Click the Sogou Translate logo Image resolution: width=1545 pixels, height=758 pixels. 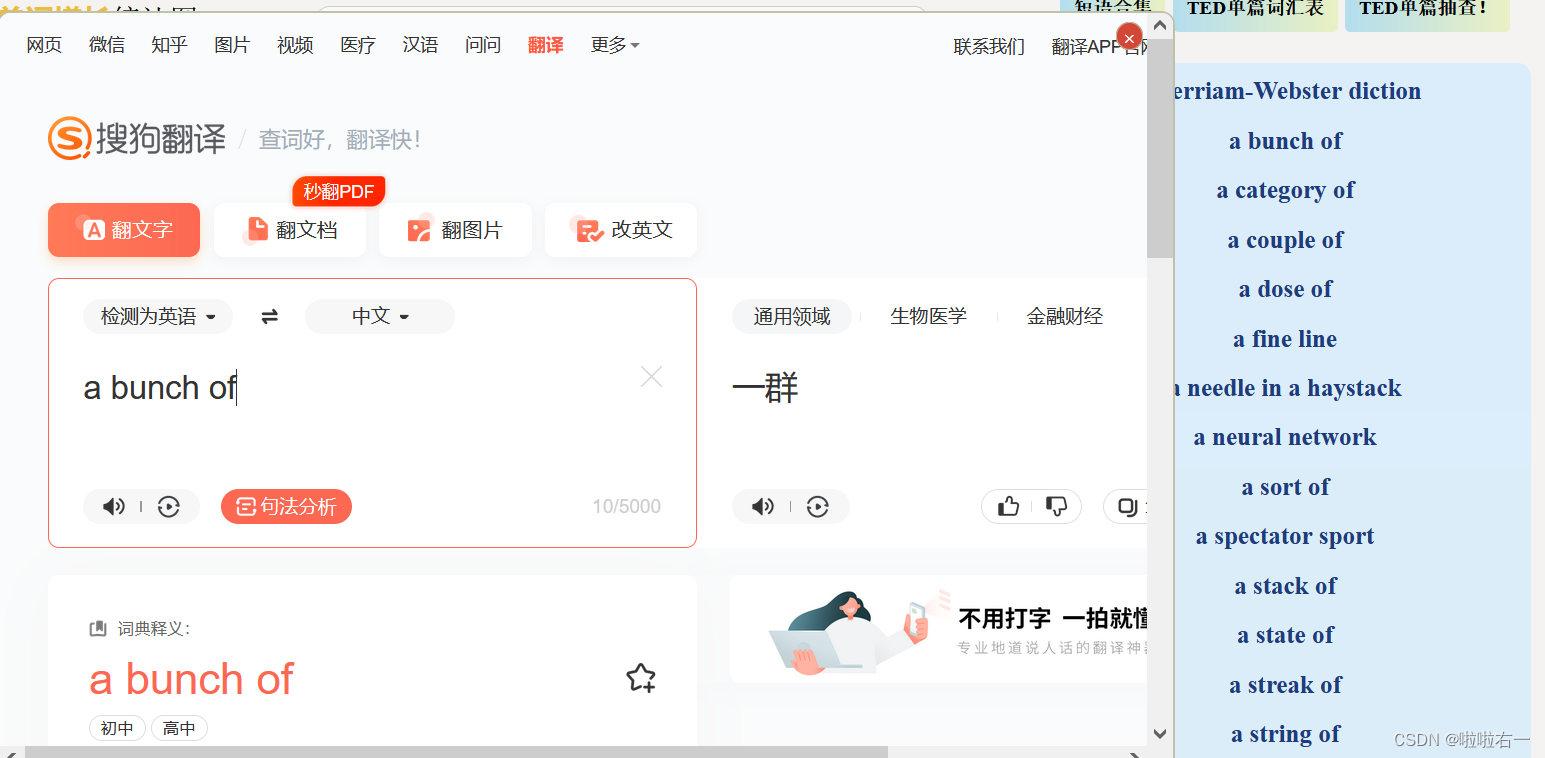tap(137, 138)
